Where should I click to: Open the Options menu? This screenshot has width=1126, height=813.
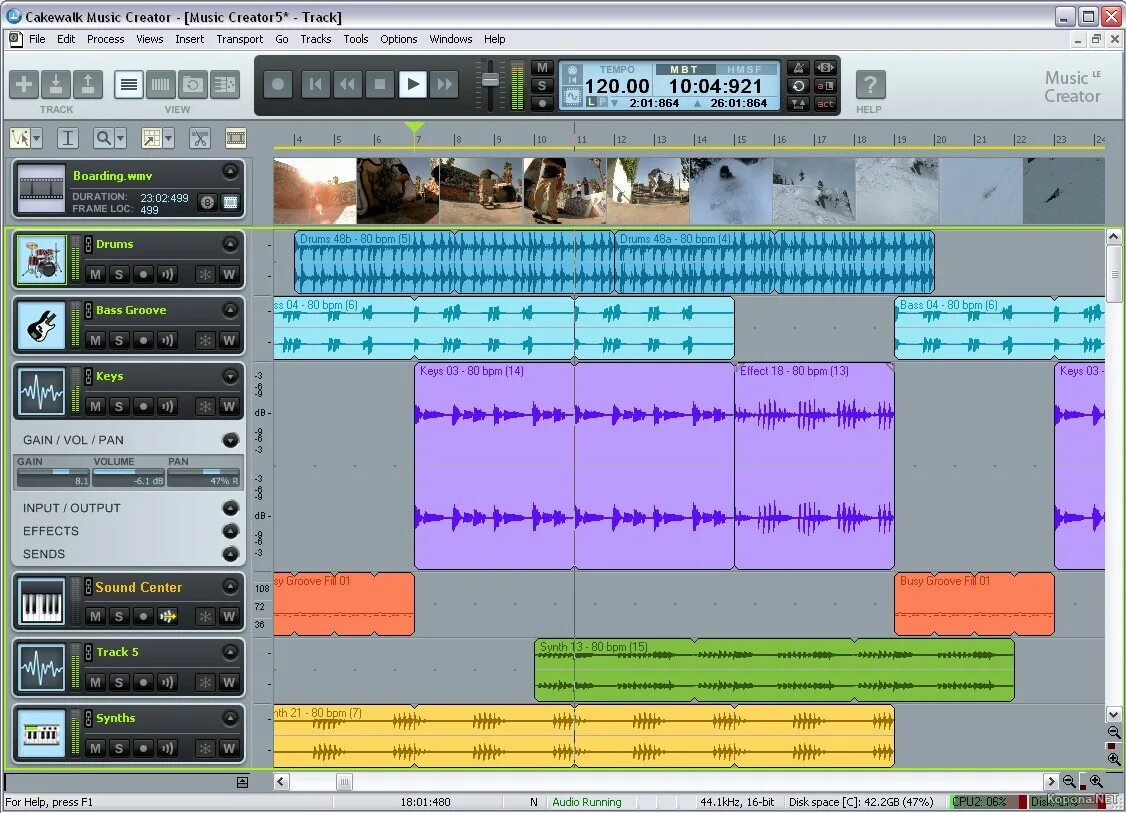tap(399, 39)
